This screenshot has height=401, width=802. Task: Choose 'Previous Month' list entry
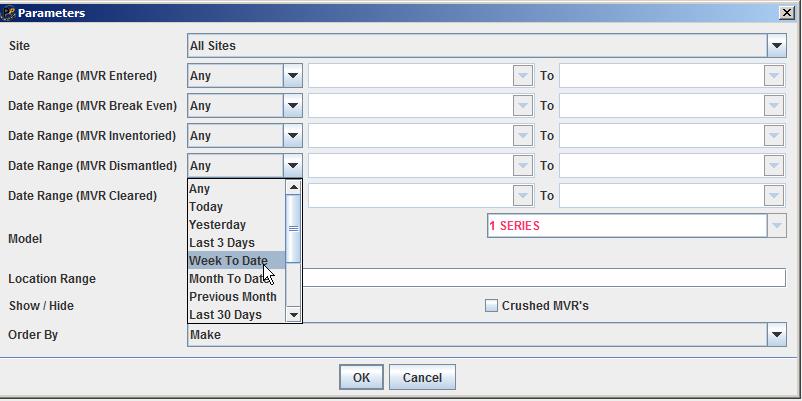232,297
